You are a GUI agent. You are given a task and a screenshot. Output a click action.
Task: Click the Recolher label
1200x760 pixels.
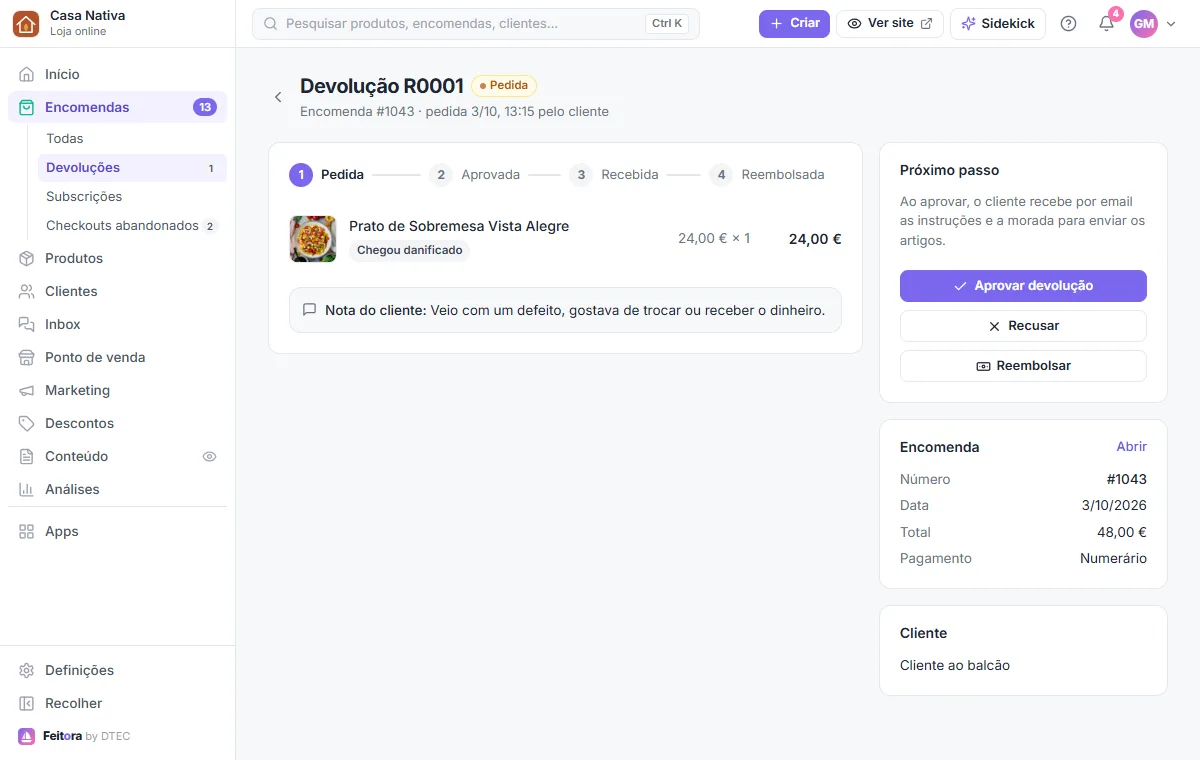coord(74,703)
